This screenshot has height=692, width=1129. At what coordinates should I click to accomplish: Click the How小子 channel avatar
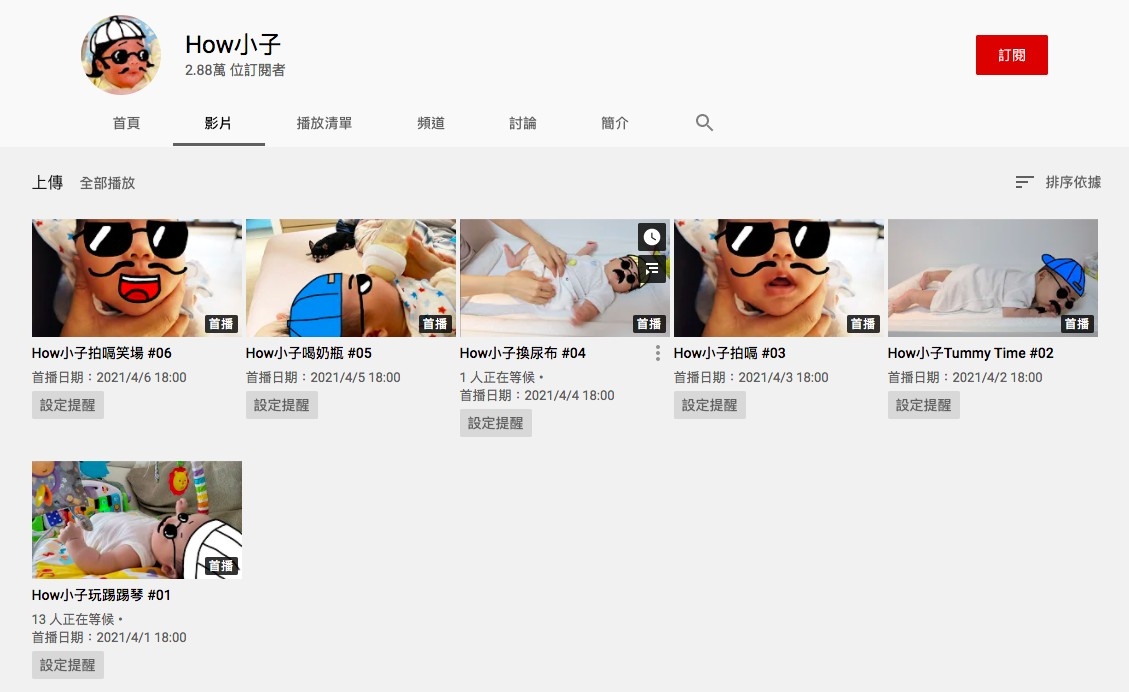click(x=120, y=55)
